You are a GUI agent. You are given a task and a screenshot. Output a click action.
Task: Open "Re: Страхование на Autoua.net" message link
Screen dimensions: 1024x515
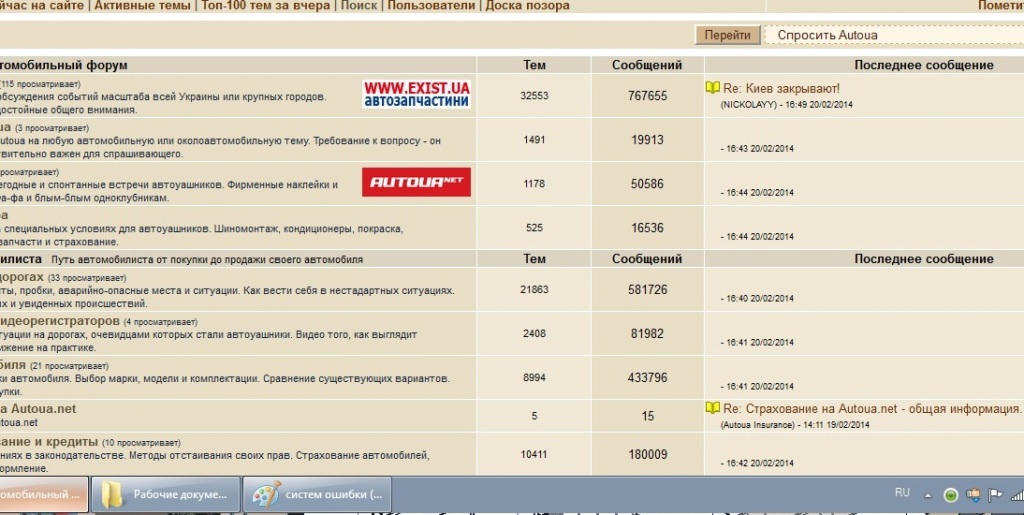[x=871, y=408]
